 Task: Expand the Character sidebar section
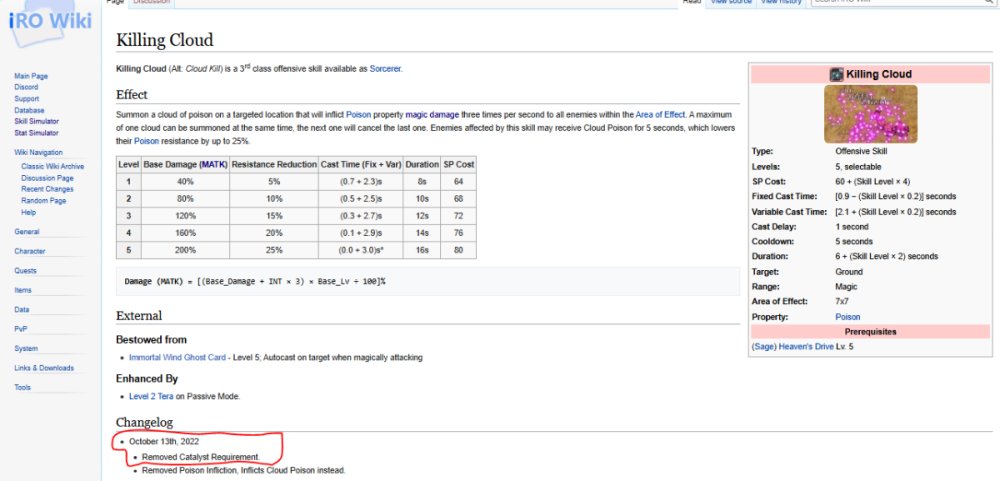pos(29,251)
